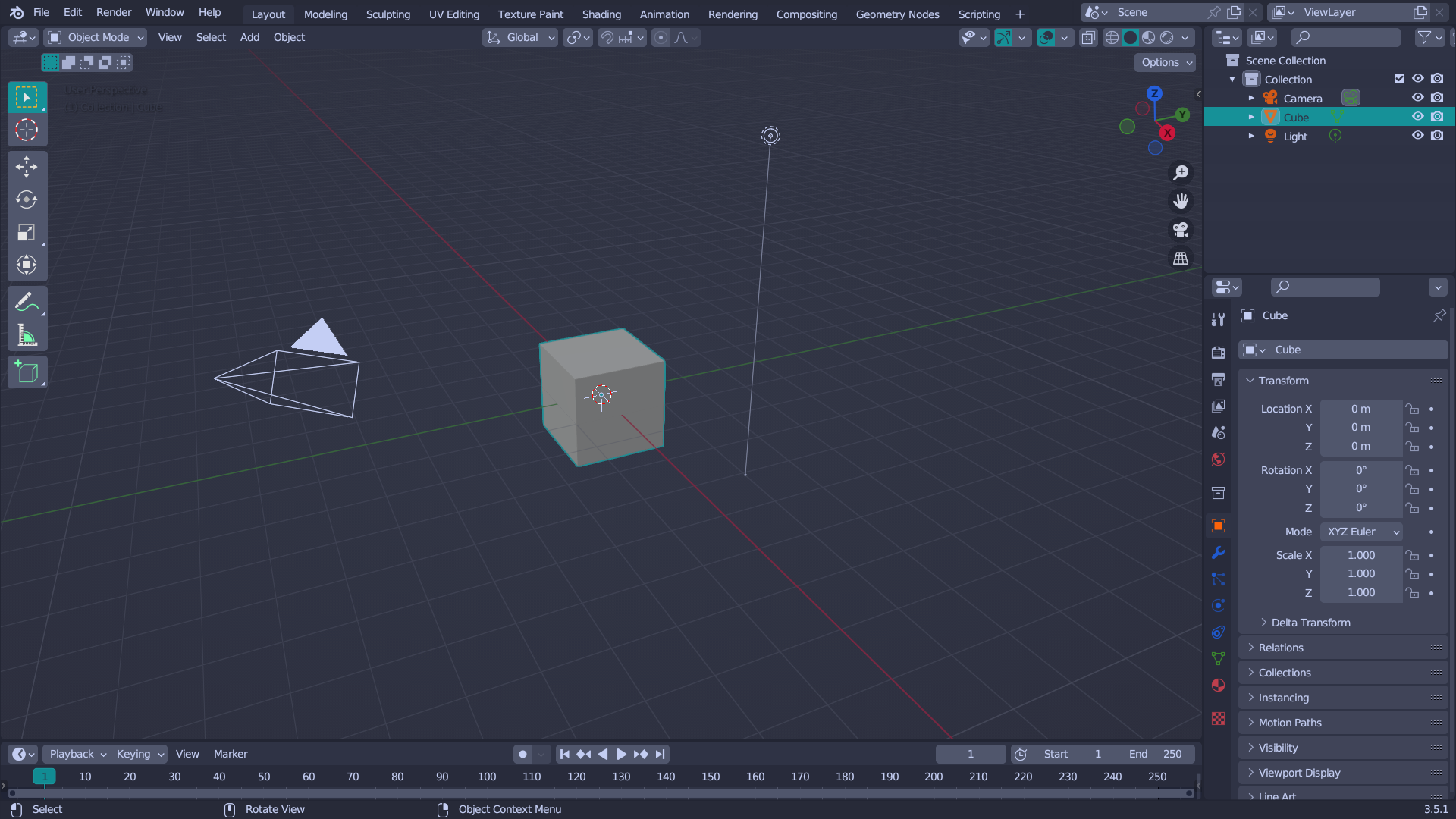
Task: Open the Object Mode dropdown
Action: pyautogui.click(x=96, y=37)
